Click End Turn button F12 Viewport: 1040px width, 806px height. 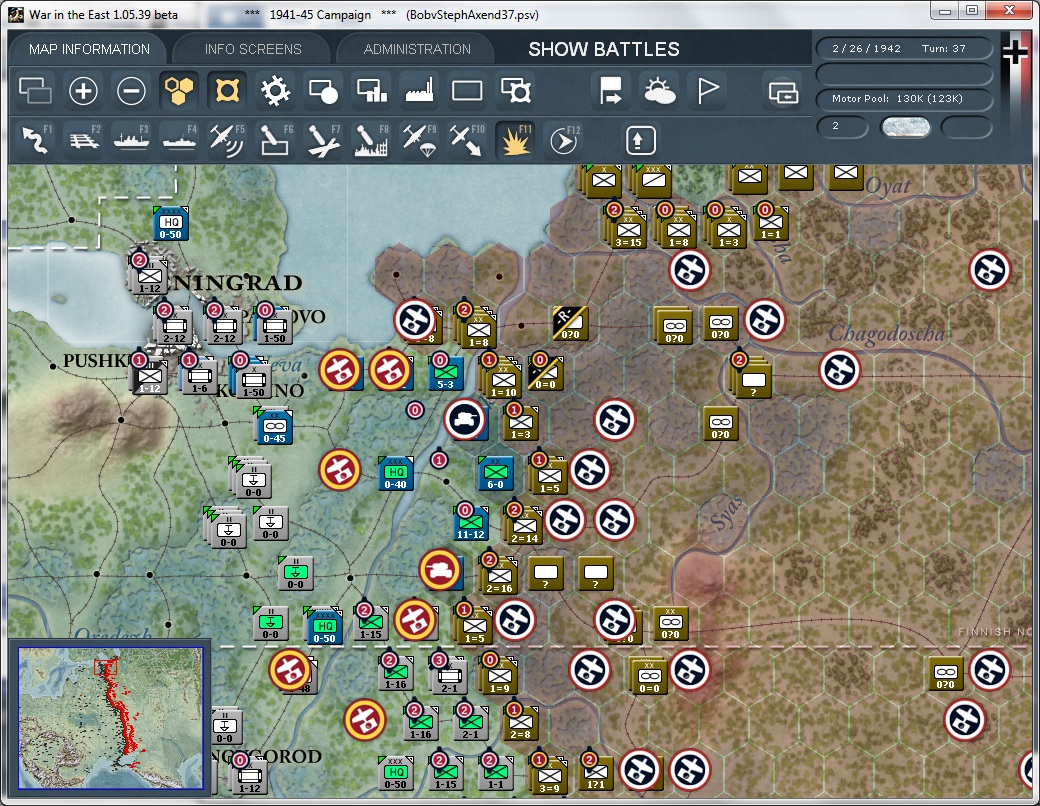pos(563,140)
